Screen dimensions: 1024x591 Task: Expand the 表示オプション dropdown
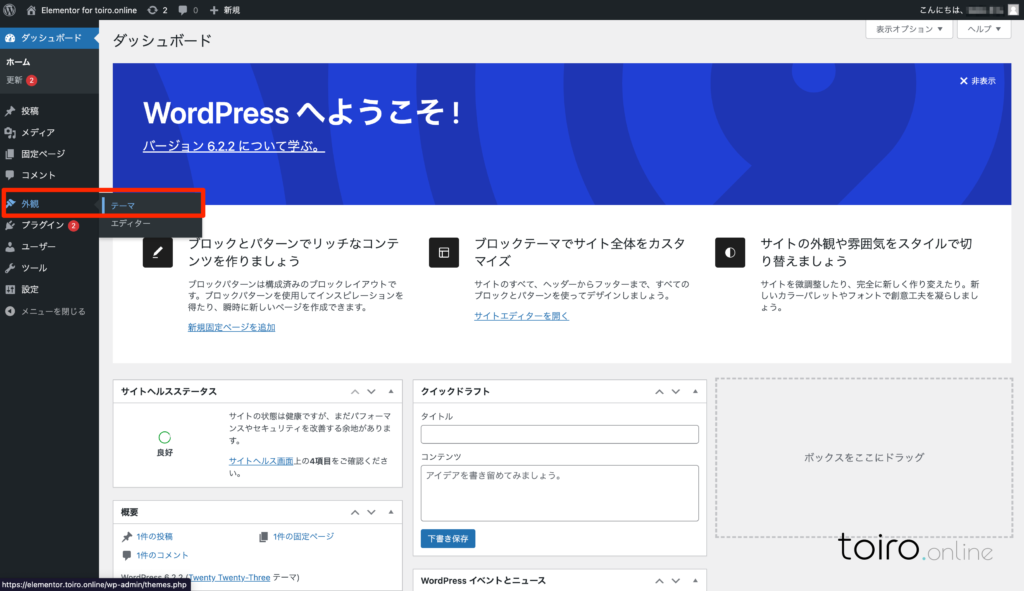pyautogui.click(x=908, y=29)
